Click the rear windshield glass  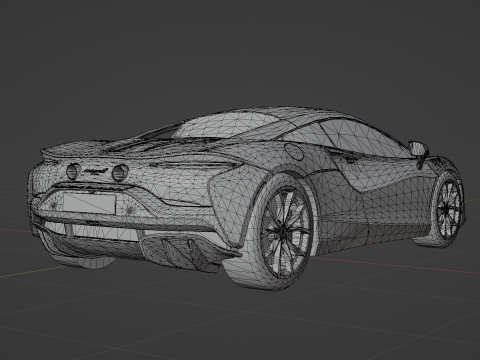pyautogui.click(x=227, y=125)
